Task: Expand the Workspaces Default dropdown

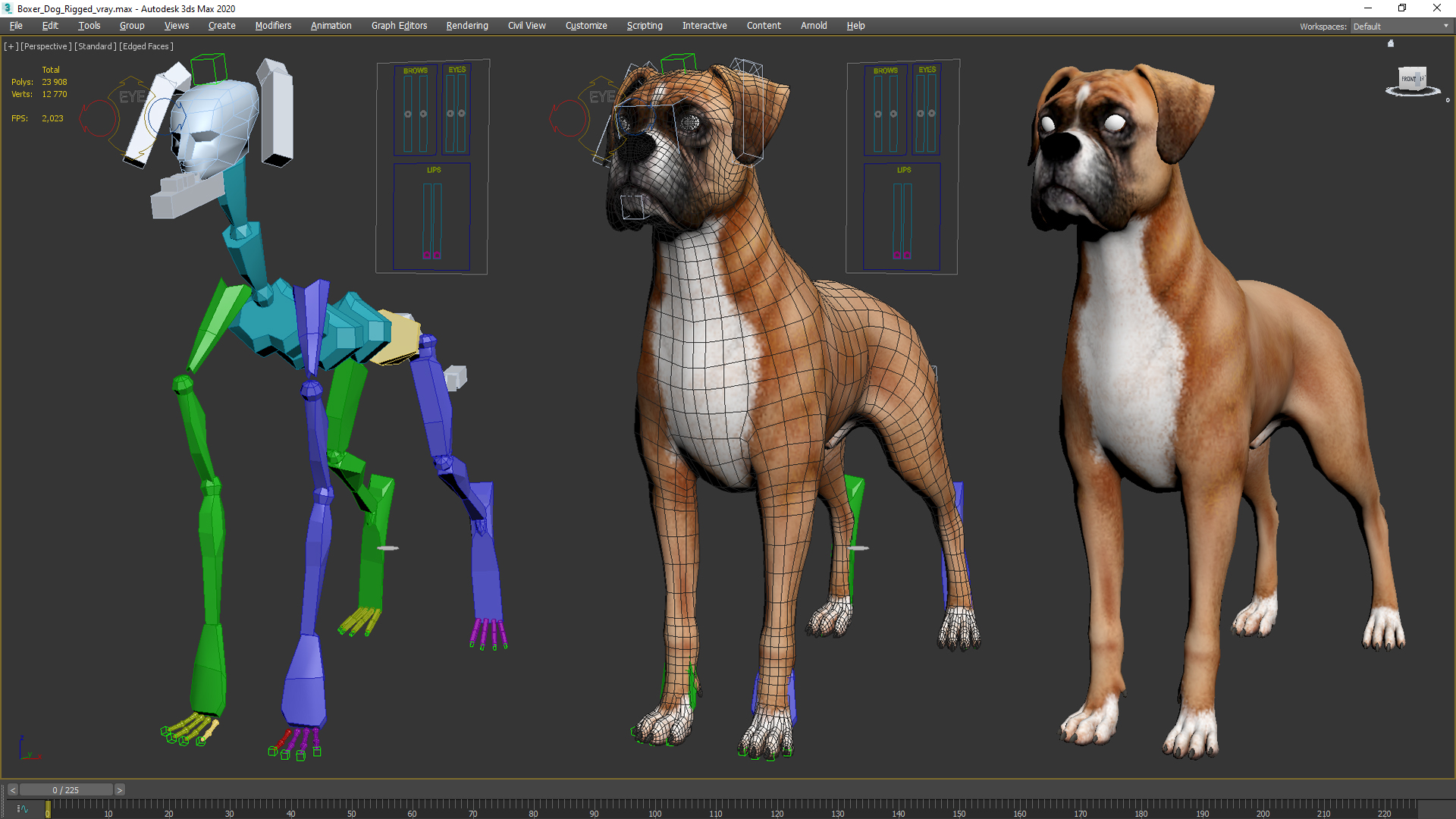Action: pyautogui.click(x=1401, y=27)
